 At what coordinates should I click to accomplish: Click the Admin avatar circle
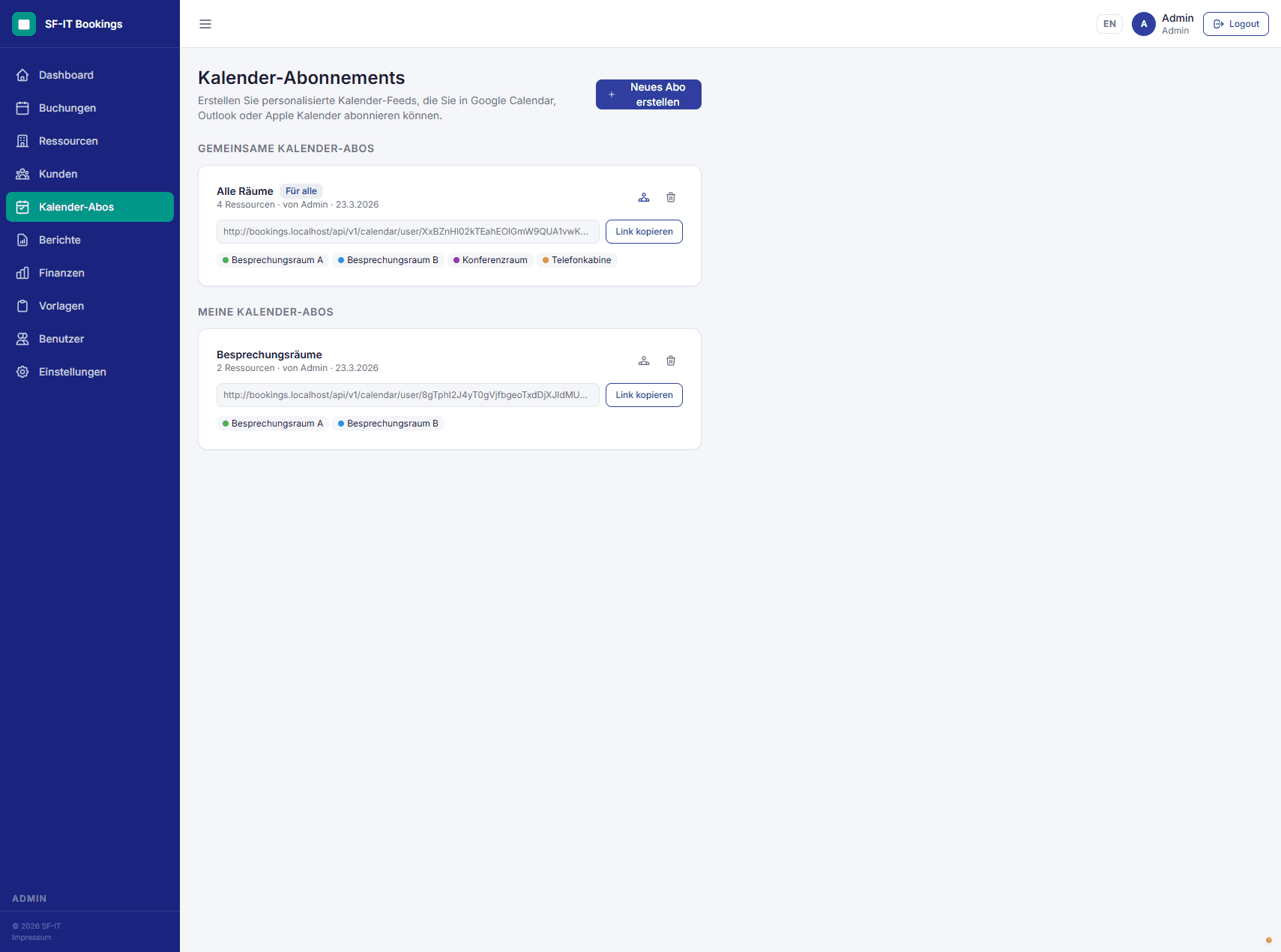1144,24
